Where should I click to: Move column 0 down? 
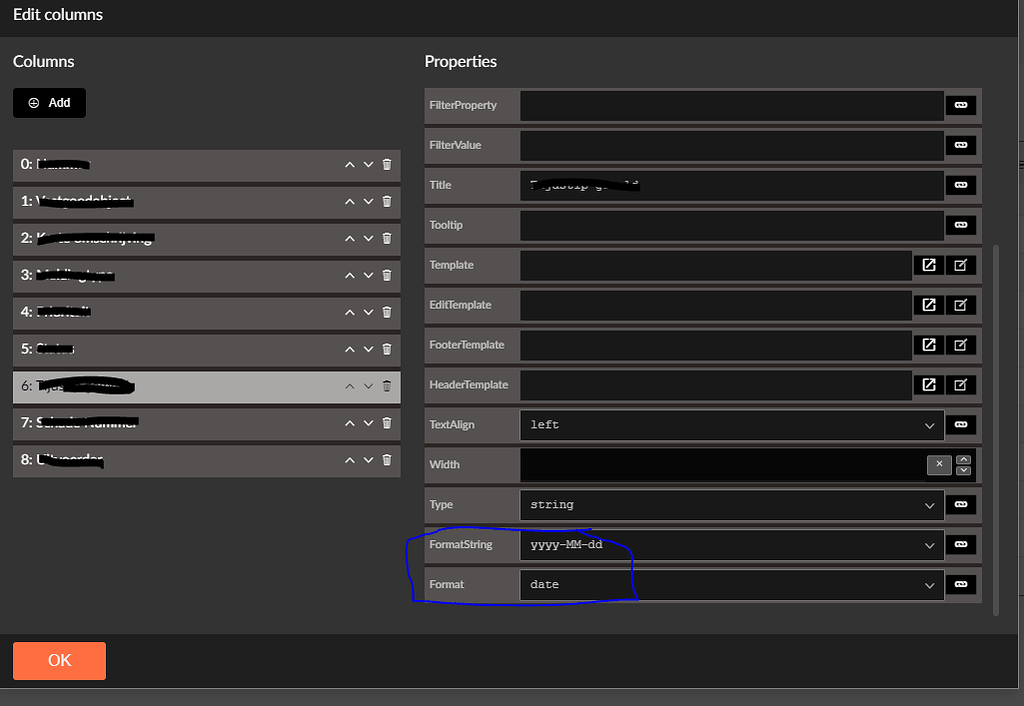point(368,165)
